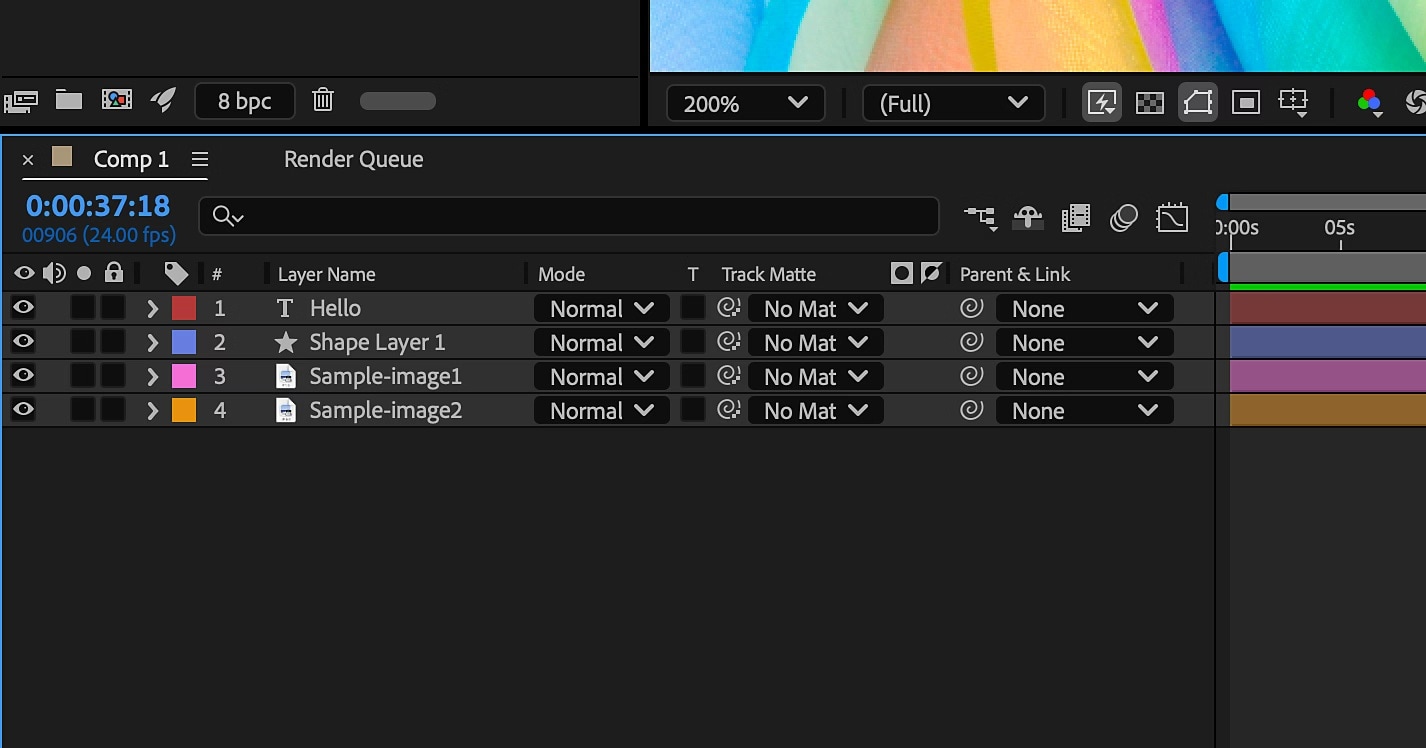This screenshot has height=748, width=1426.
Task: Create a new composition icon
Action: [117, 100]
